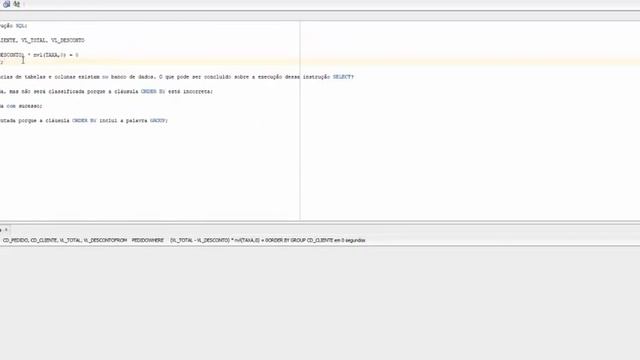Screen dimensions: 640x360
Task: Click 'CD_PEDIDO, CD_CLIENTE' in the bottom message
Action: pos(31,240)
